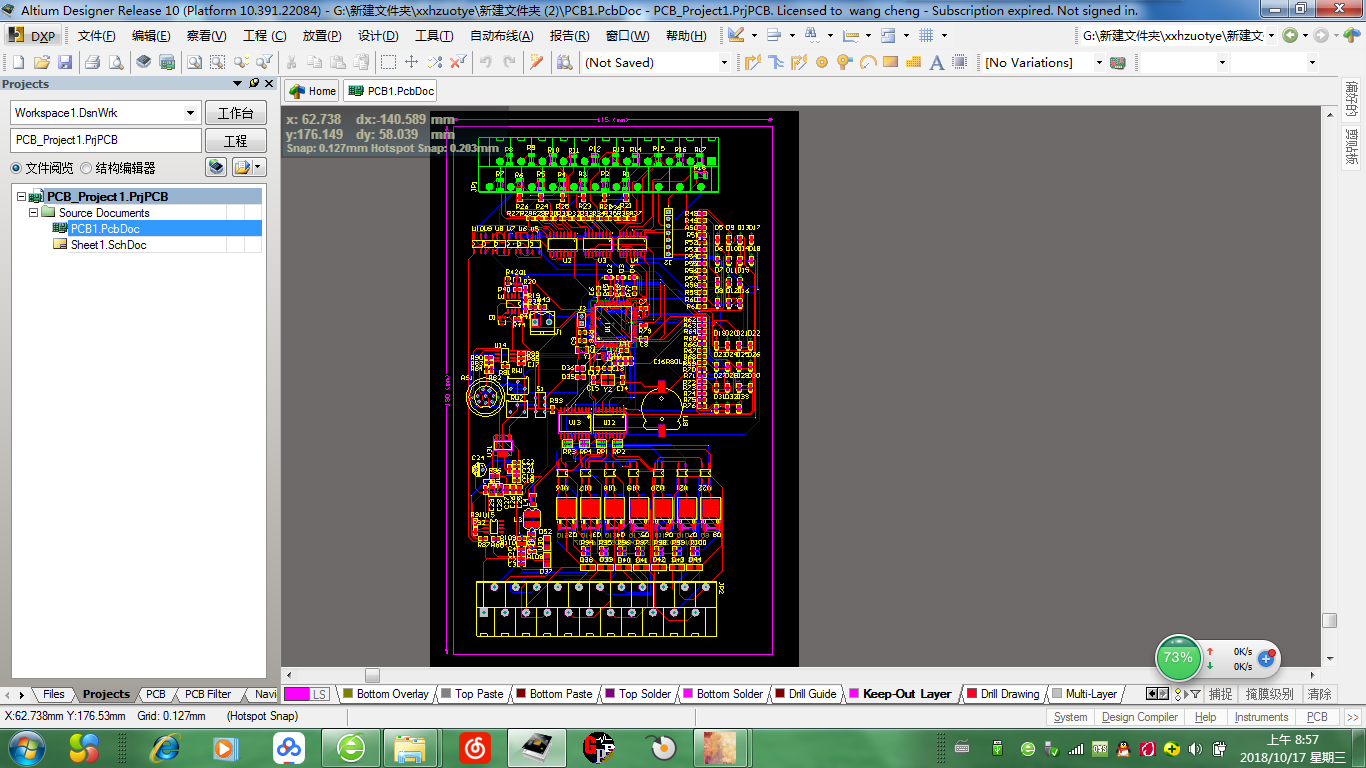Click the Keep-Out Layer magenta color swatch
Image resolution: width=1366 pixels, height=768 pixels.
[854, 694]
